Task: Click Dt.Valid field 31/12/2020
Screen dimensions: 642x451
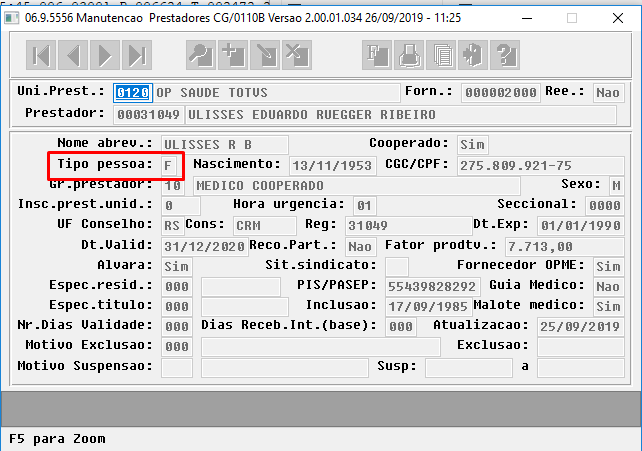Action: 205,247
